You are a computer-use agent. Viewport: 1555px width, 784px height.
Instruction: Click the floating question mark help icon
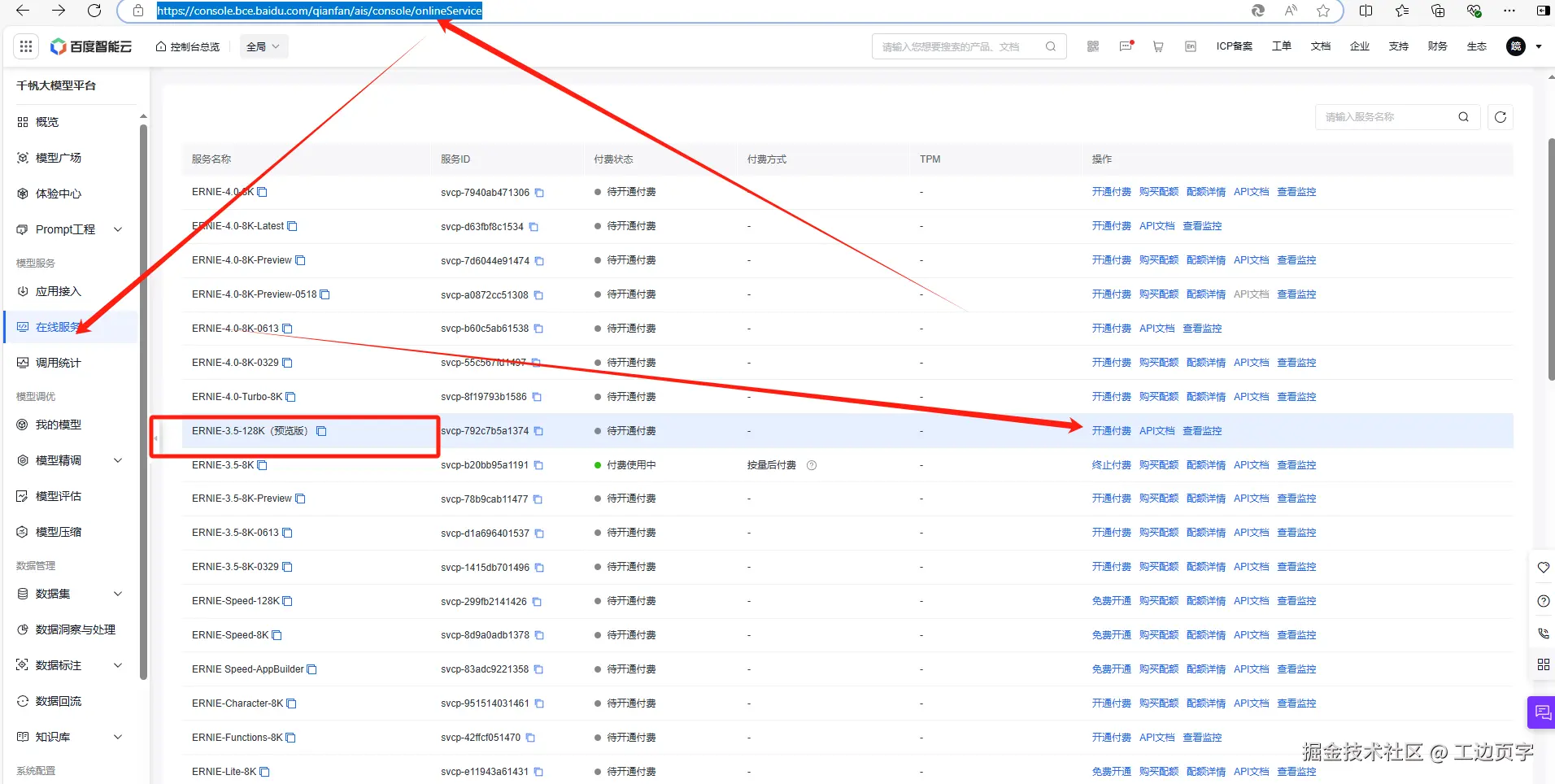[x=1544, y=601]
